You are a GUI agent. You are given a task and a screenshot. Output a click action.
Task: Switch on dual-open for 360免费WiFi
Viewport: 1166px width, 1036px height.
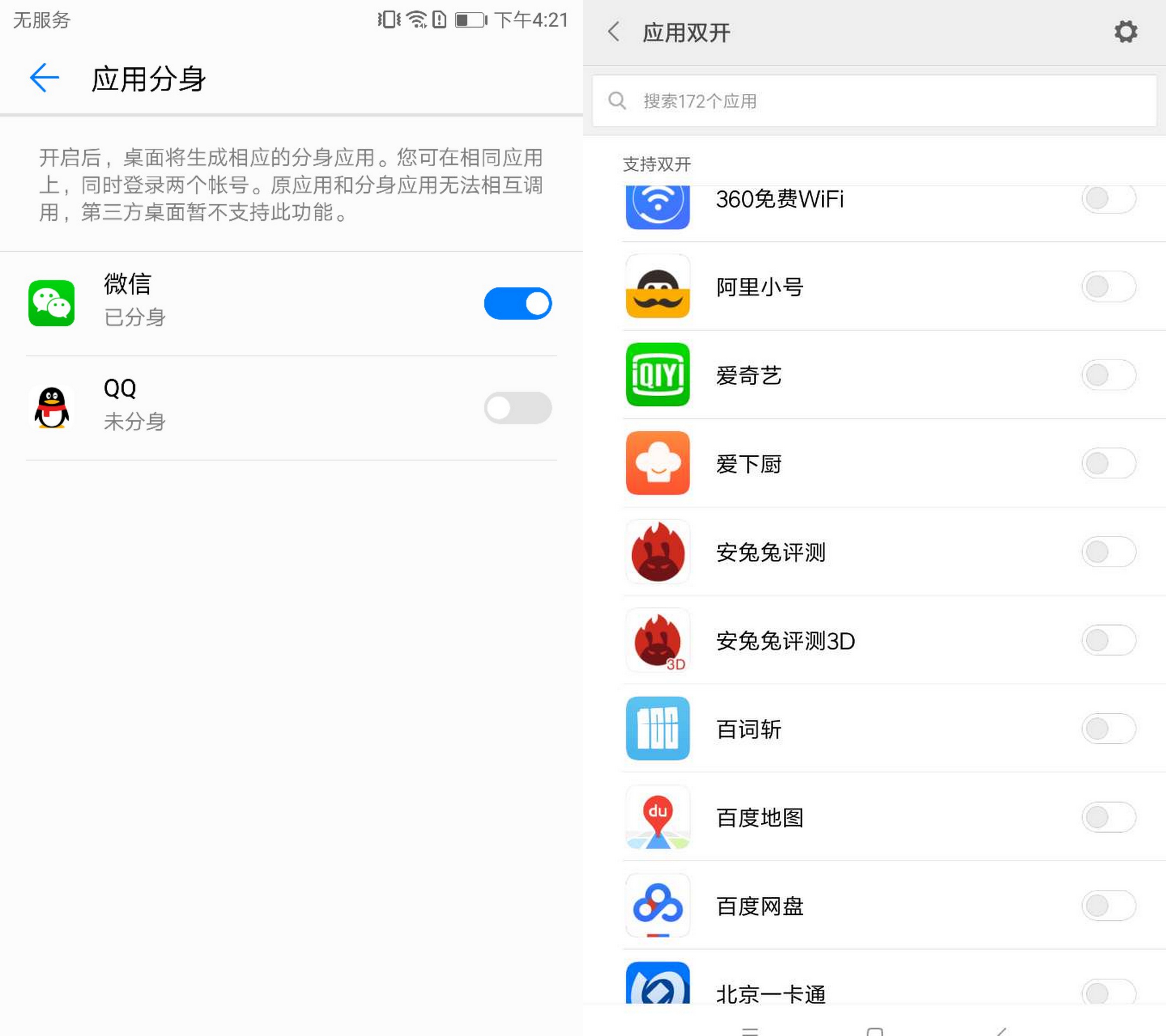point(1108,199)
